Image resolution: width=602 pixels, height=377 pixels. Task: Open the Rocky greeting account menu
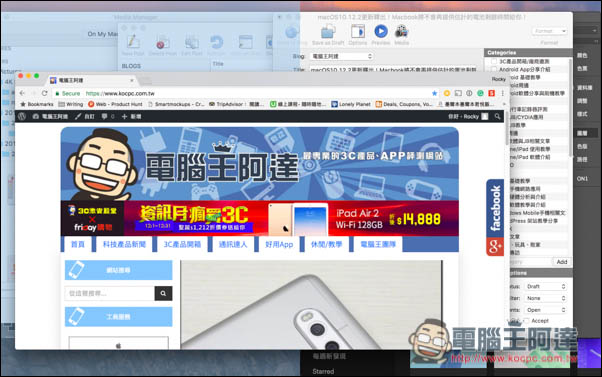coord(468,116)
